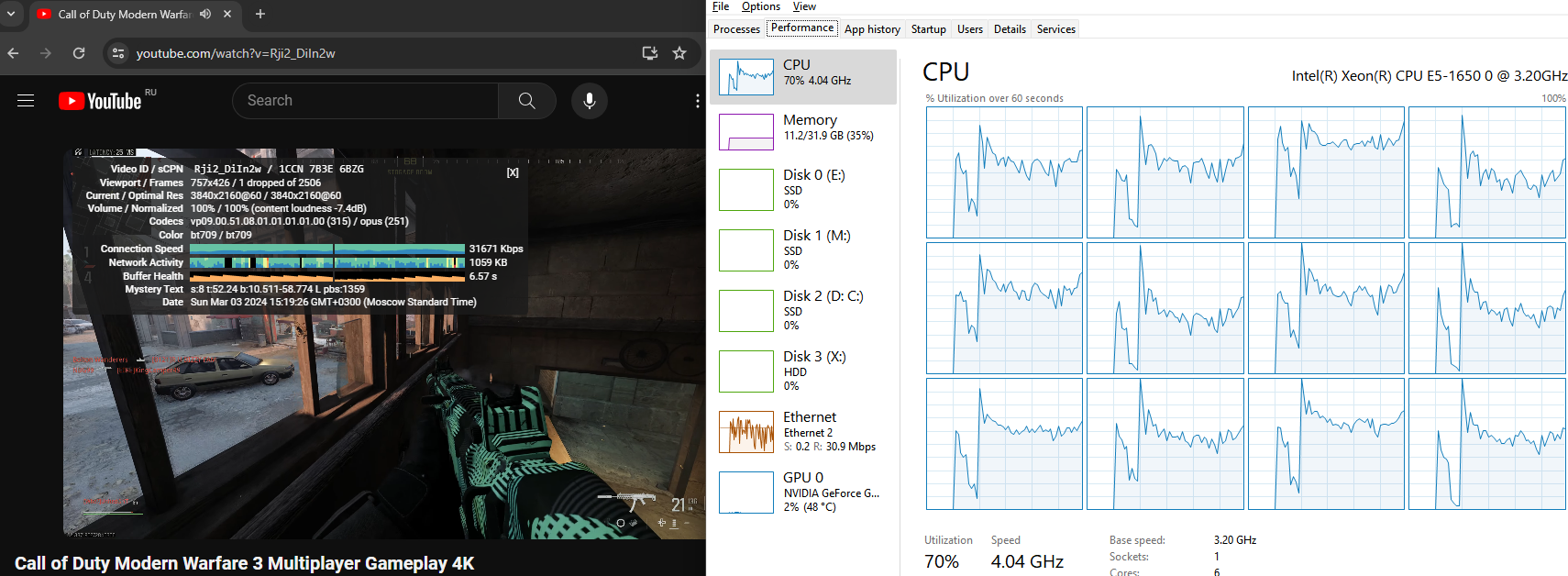This screenshot has width=1568, height=576.
Task: Open the YouTube hamburger guide menu
Action: click(x=26, y=101)
